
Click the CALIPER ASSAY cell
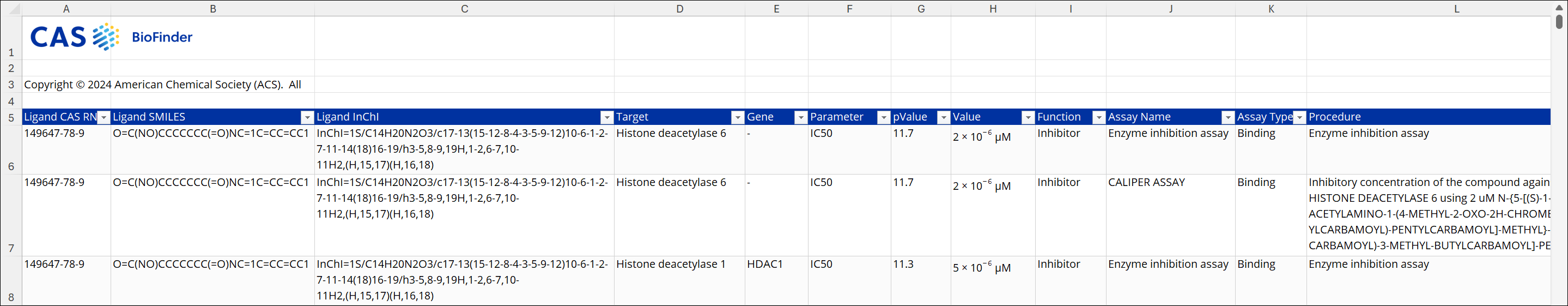[x=1146, y=183]
